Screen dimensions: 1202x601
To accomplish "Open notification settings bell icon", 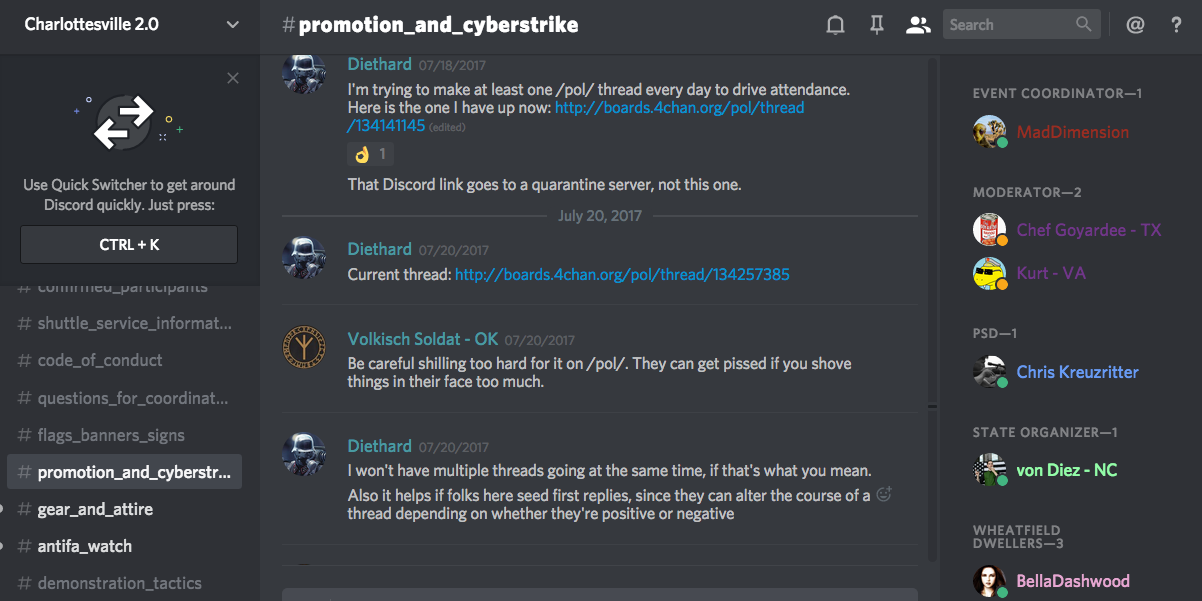I will (835, 25).
